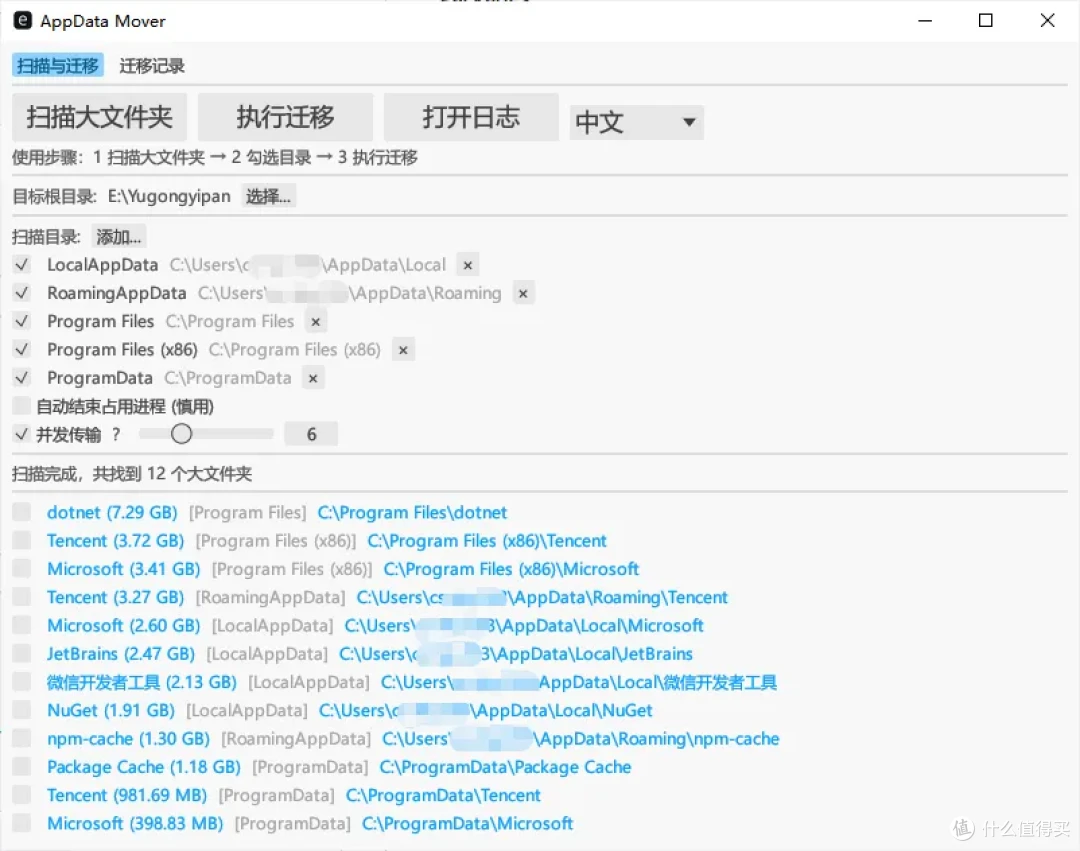1080x851 pixels.
Task: Check the Microsoft (398.83 MB) folder
Action: (x=22, y=822)
